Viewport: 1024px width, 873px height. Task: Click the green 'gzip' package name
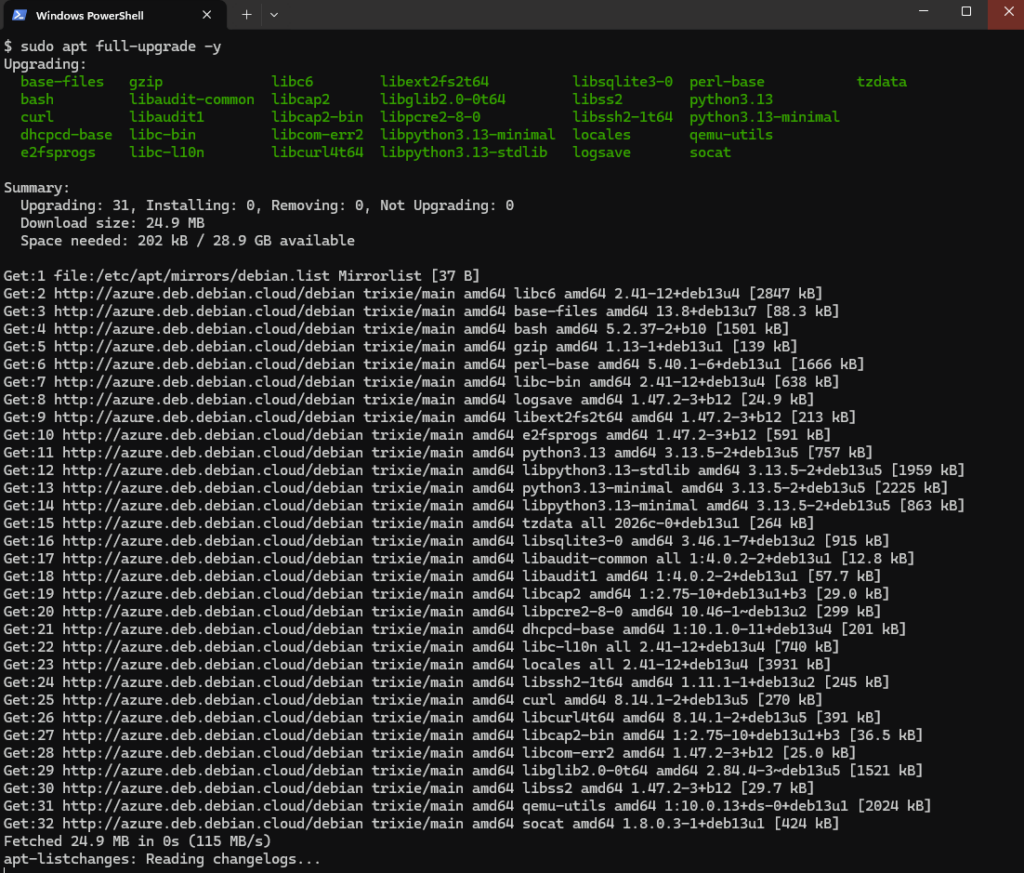[146, 82]
